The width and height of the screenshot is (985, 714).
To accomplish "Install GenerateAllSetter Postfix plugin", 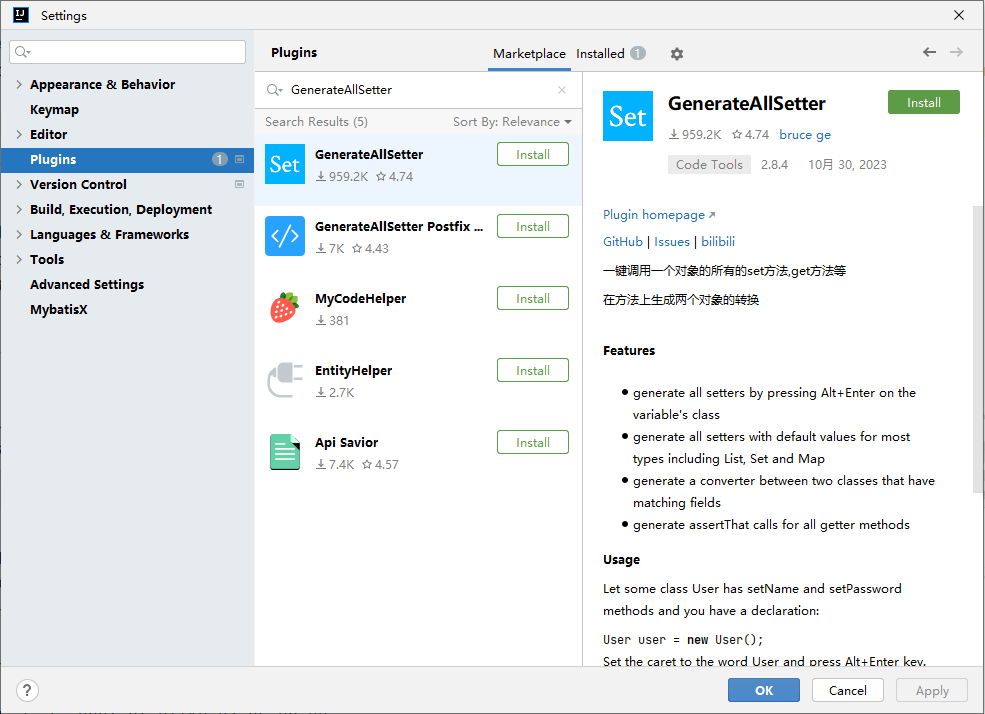I will 533,227.
